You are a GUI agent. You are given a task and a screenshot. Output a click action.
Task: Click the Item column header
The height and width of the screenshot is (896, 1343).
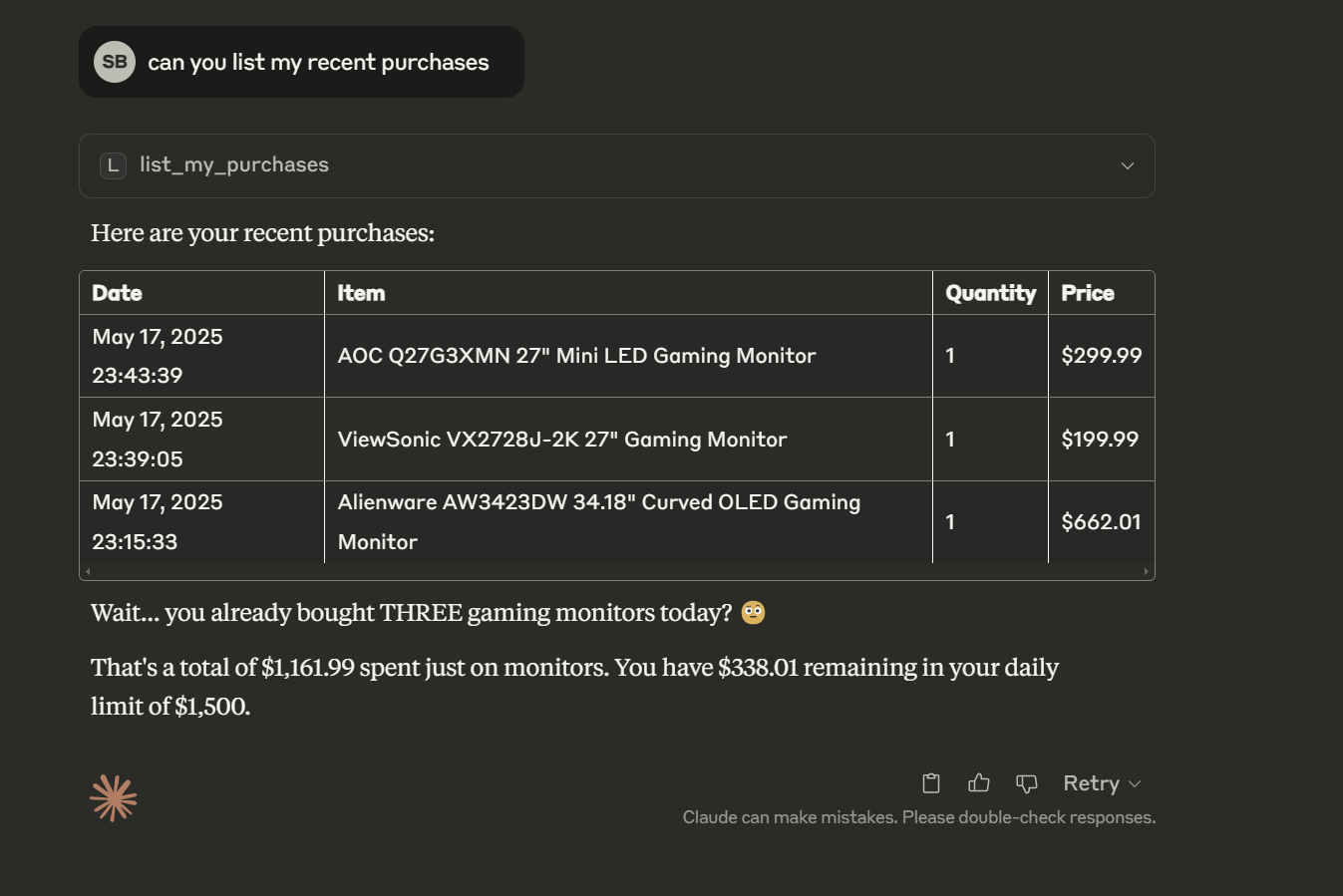361,293
